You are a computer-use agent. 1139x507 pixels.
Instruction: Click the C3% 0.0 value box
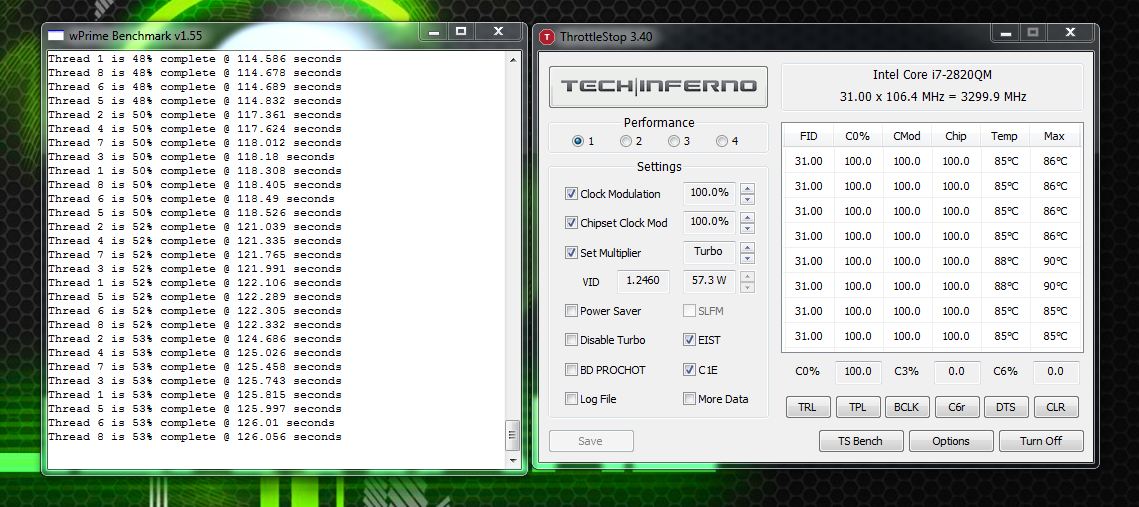[x=957, y=371]
